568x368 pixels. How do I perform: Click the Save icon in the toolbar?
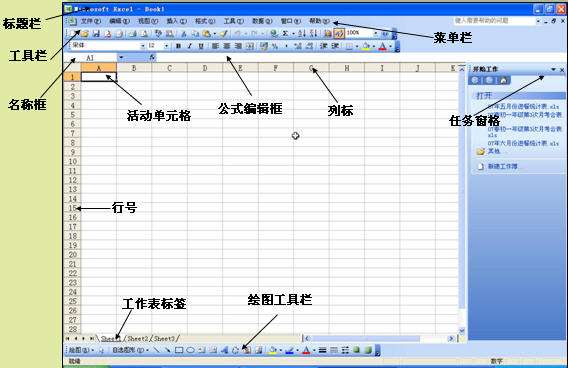tap(96, 34)
